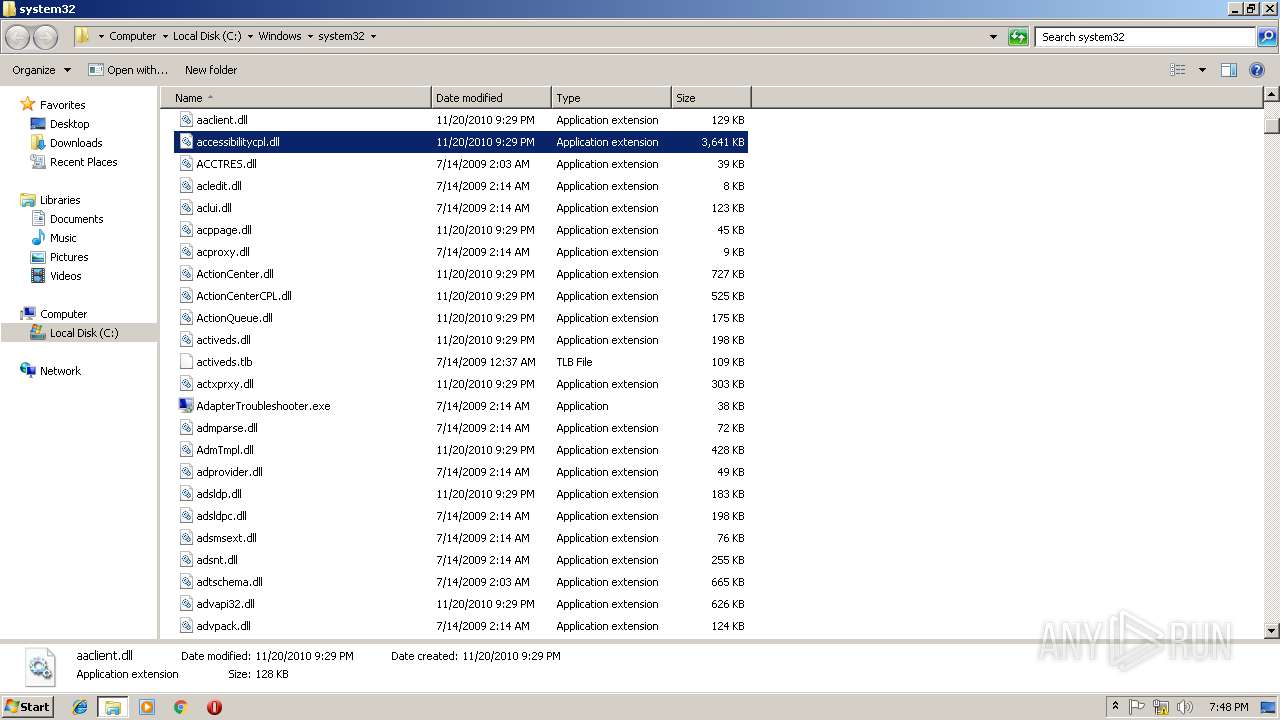Screen dimensions: 1280x720
Task: Click the scrollbar up arrow
Action: click(1272, 95)
